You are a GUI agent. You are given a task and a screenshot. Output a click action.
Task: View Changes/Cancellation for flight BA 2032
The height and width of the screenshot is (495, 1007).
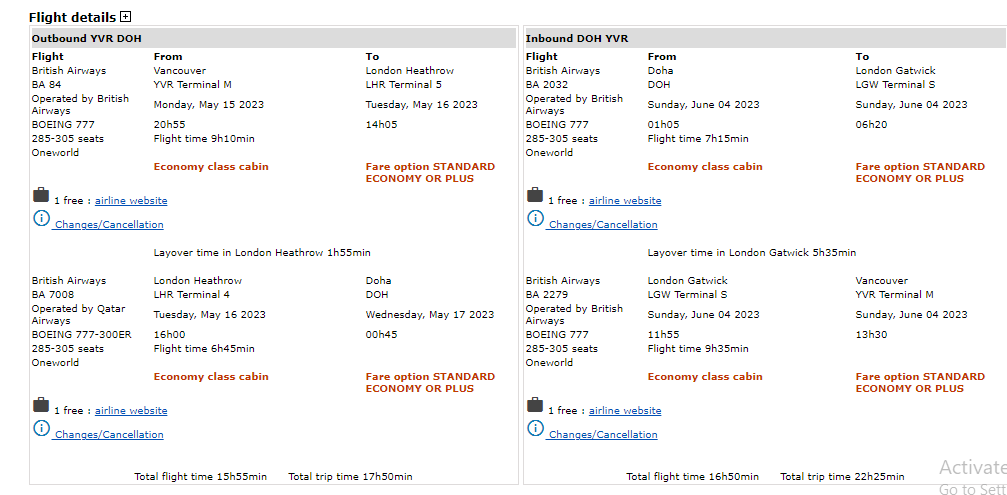pos(603,225)
